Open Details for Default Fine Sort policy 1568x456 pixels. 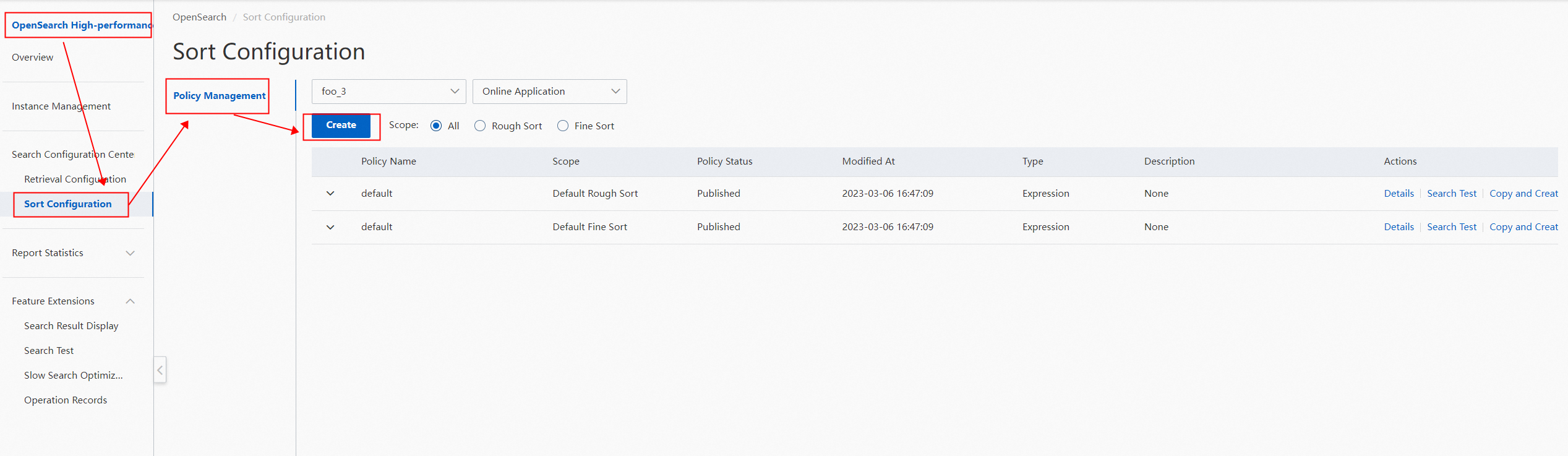(1399, 227)
